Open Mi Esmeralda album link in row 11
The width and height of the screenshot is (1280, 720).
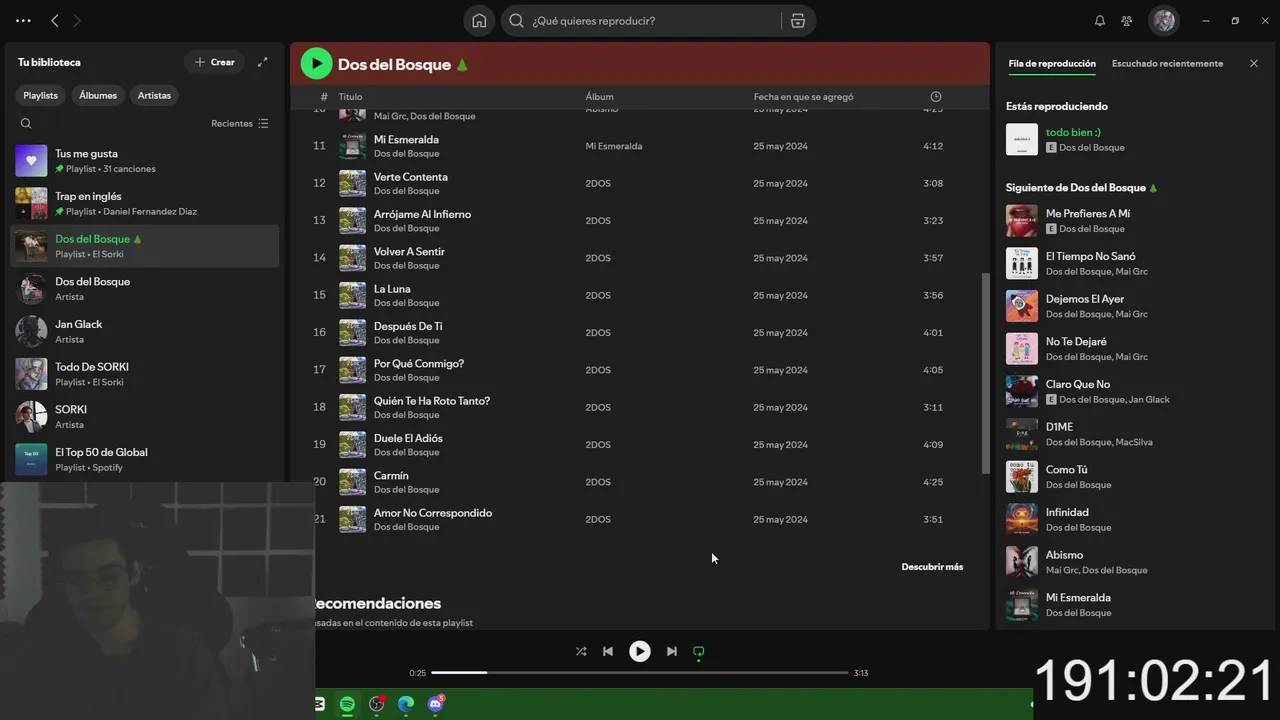[614, 146]
